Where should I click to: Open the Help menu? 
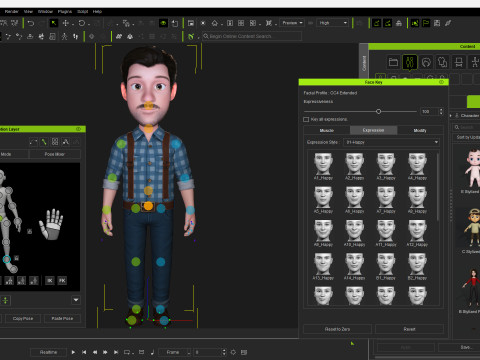97,11
